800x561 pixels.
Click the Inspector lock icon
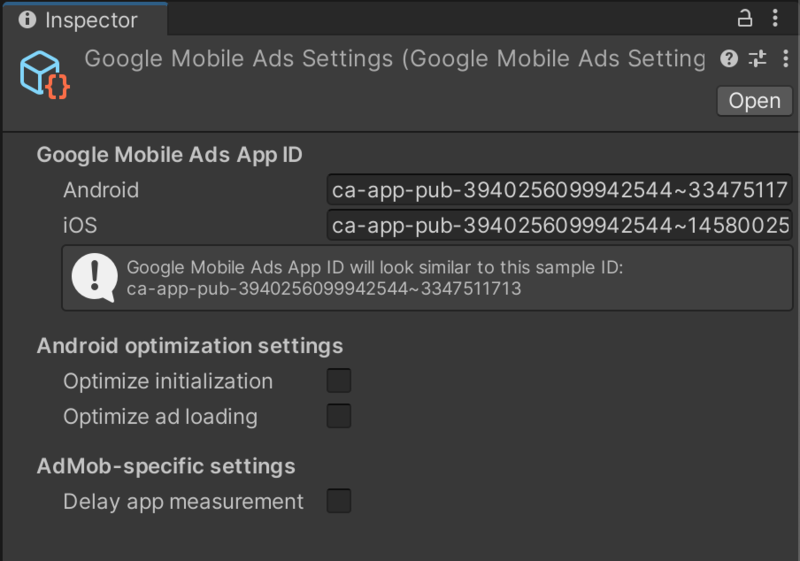(745, 18)
